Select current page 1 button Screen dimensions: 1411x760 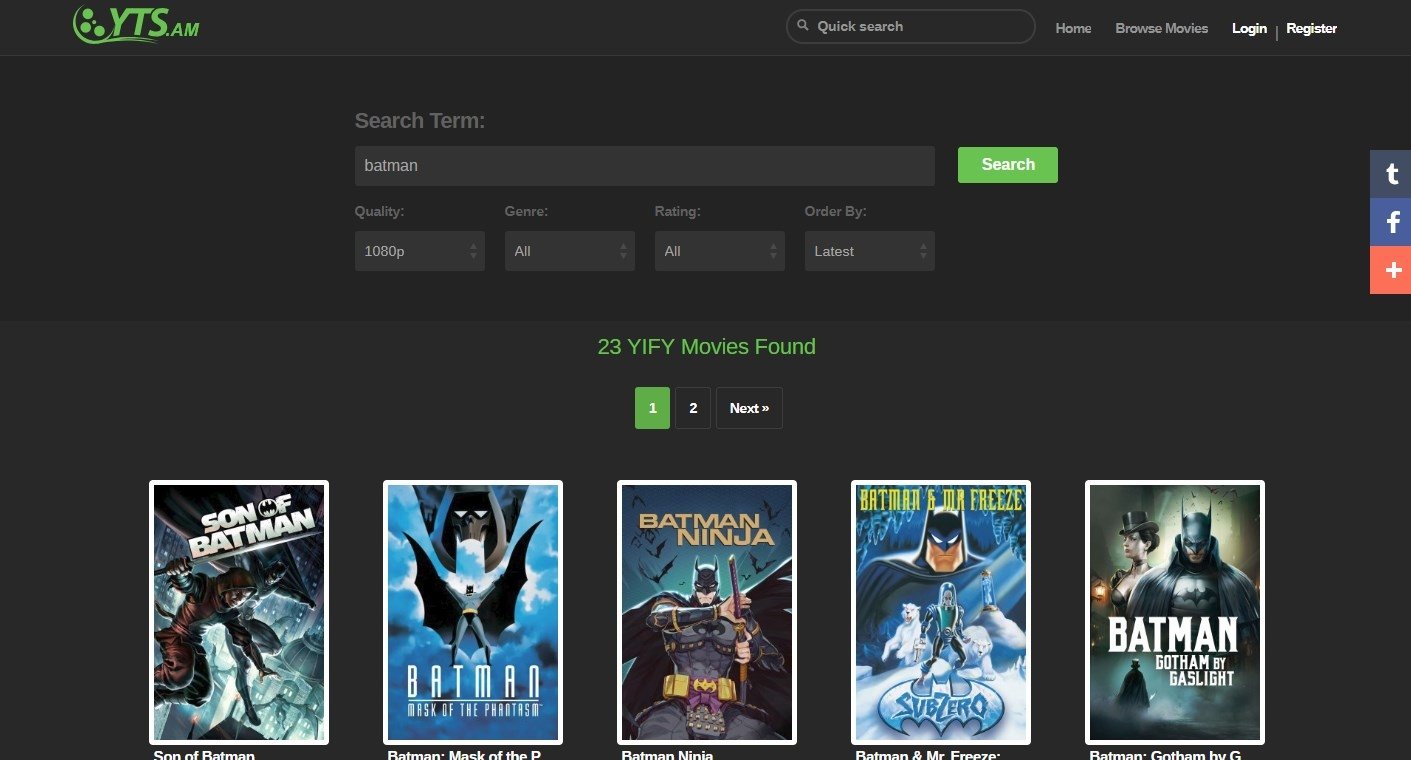pos(652,408)
